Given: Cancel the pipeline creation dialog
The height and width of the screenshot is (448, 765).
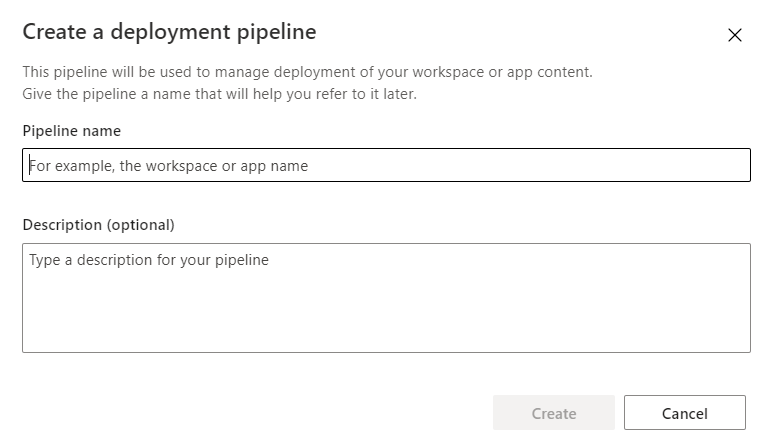Looking at the screenshot, I should click(685, 413).
